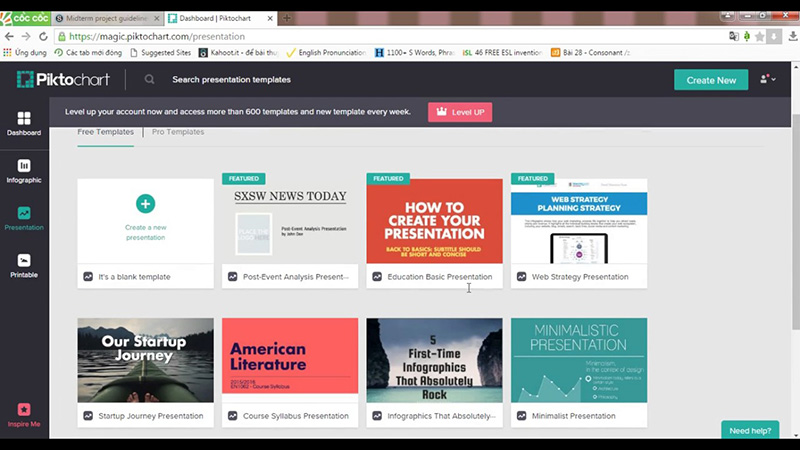Open the Ứng dụng apps grid icon
The width and height of the screenshot is (800, 450).
pyautogui.click(x=7, y=52)
